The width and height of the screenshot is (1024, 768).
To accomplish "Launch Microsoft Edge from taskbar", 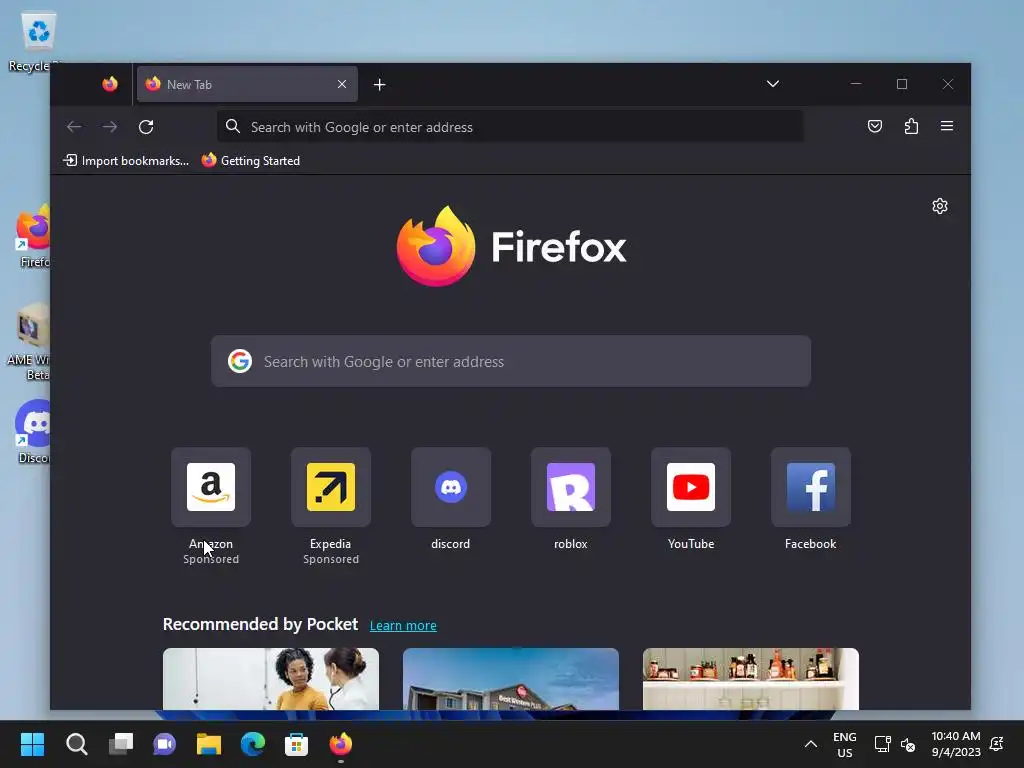I will (x=253, y=744).
